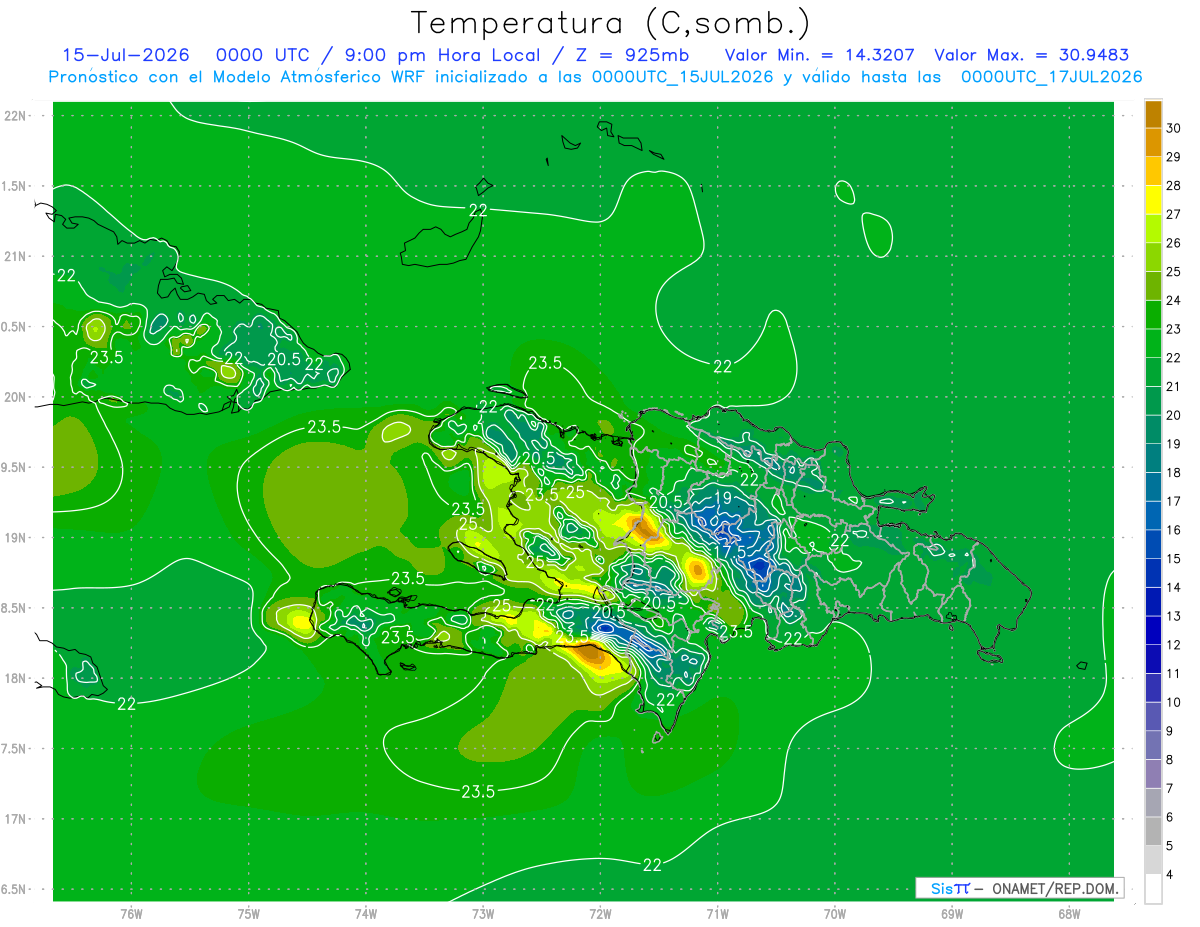Click the longitude axis label '73W'
This screenshot has height=927, width=1200.
coord(483,914)
